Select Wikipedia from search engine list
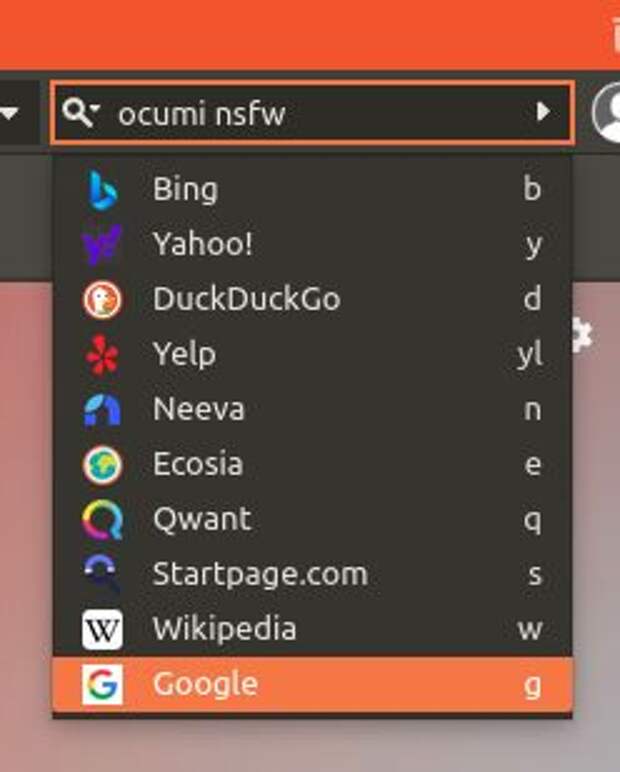620x772 pixels. 224,629
